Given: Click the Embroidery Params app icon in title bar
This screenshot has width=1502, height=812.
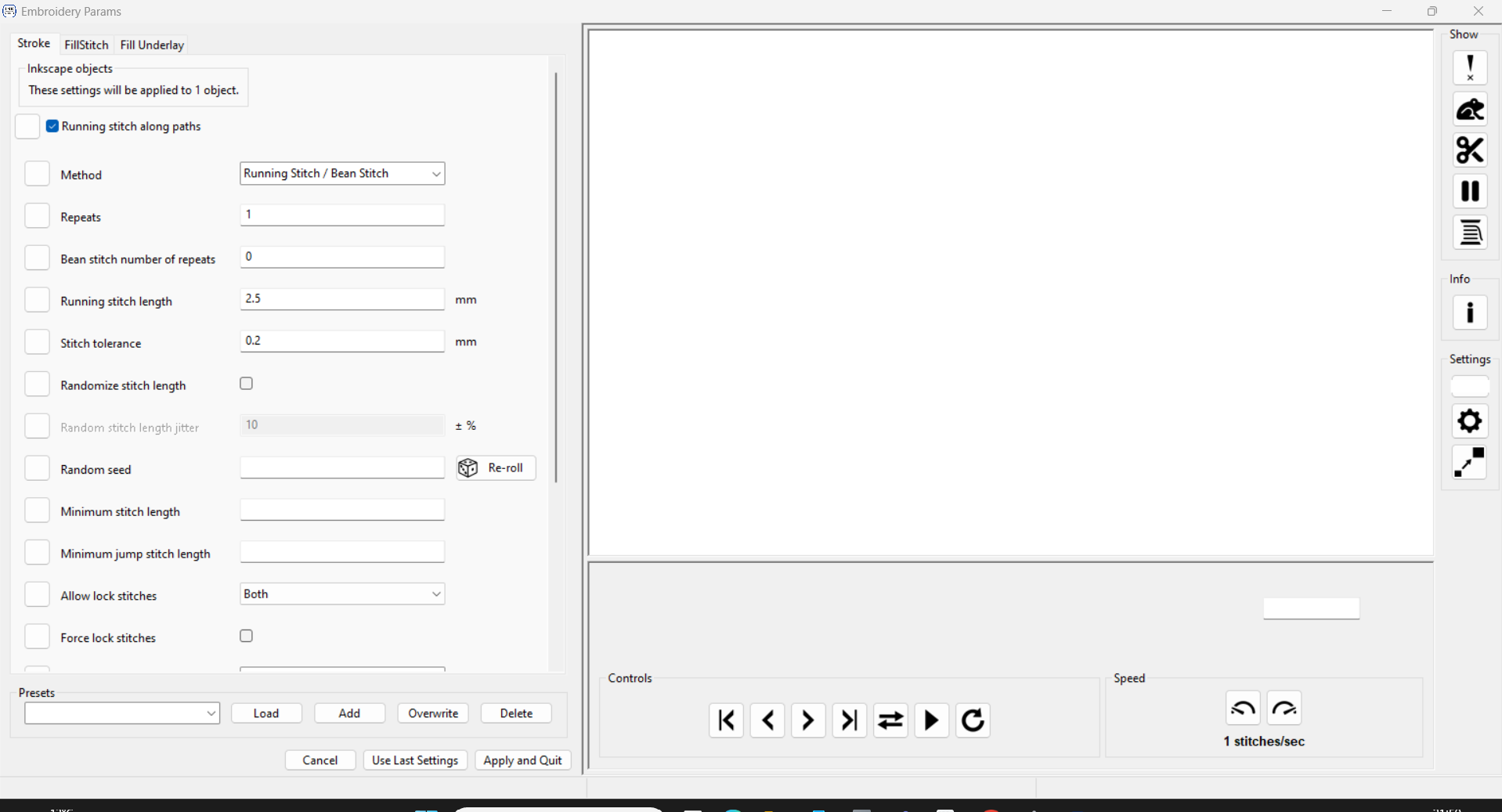Looking at the screenshot, I should coord(9,11).
